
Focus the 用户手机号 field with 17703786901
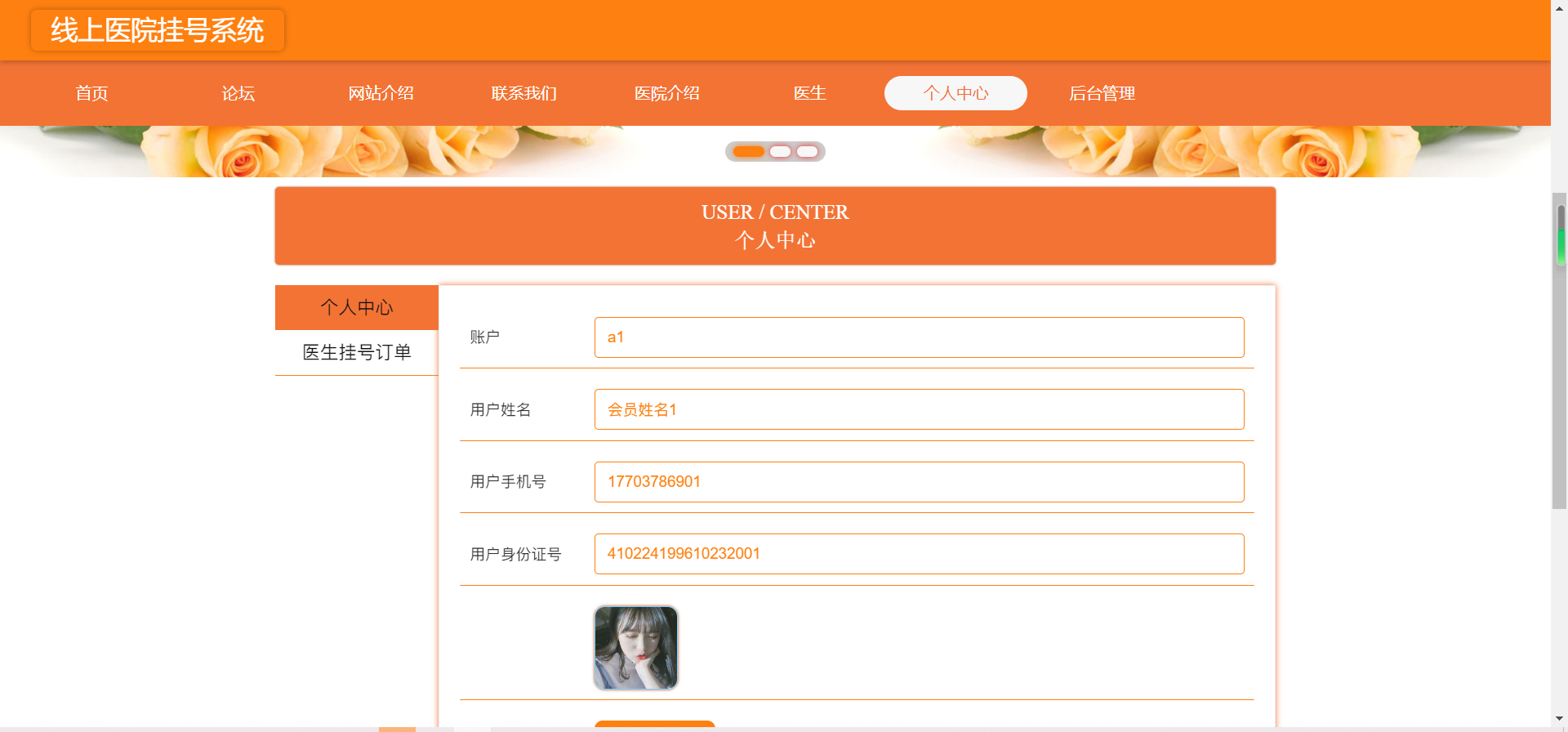919,482
